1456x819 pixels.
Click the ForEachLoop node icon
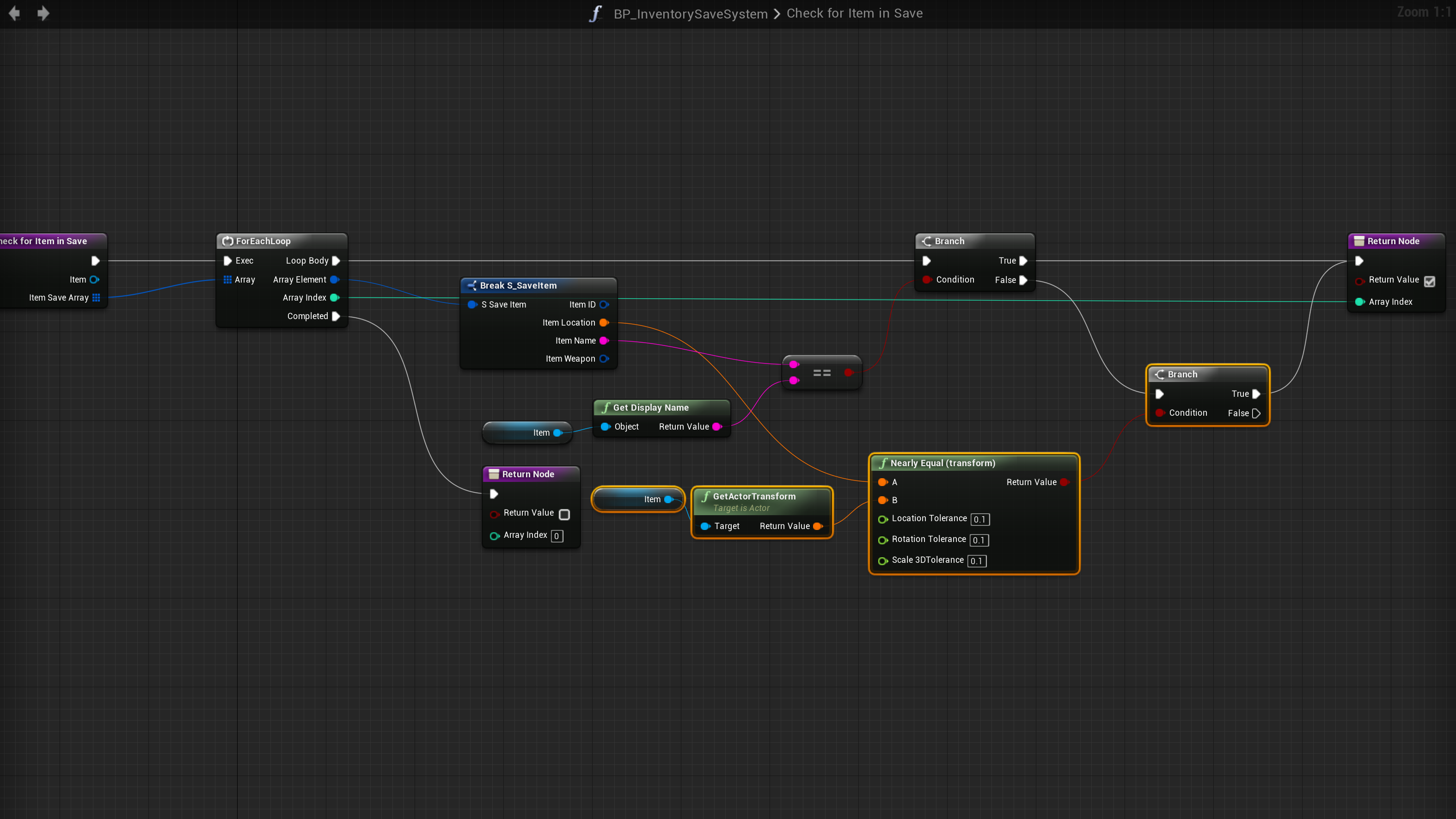(228, 241)
